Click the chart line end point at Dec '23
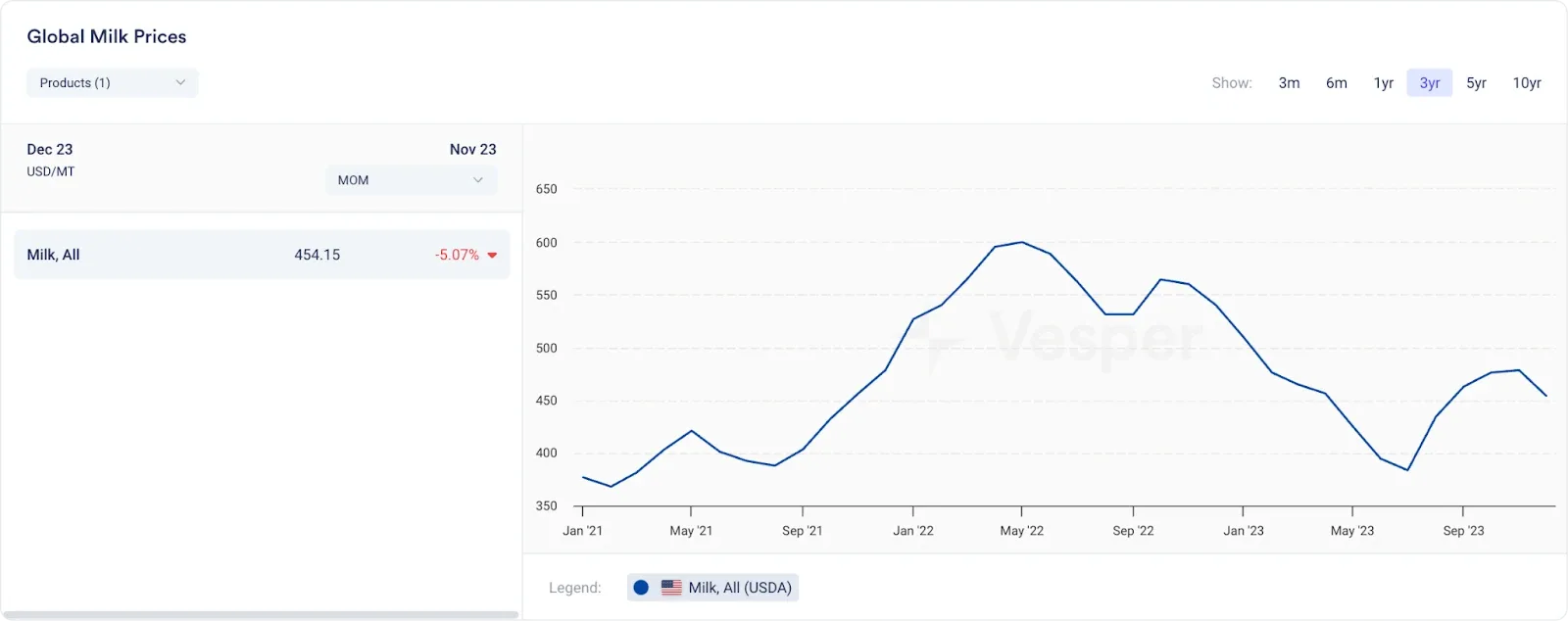1568x621 pixels. click(1546, 396)
